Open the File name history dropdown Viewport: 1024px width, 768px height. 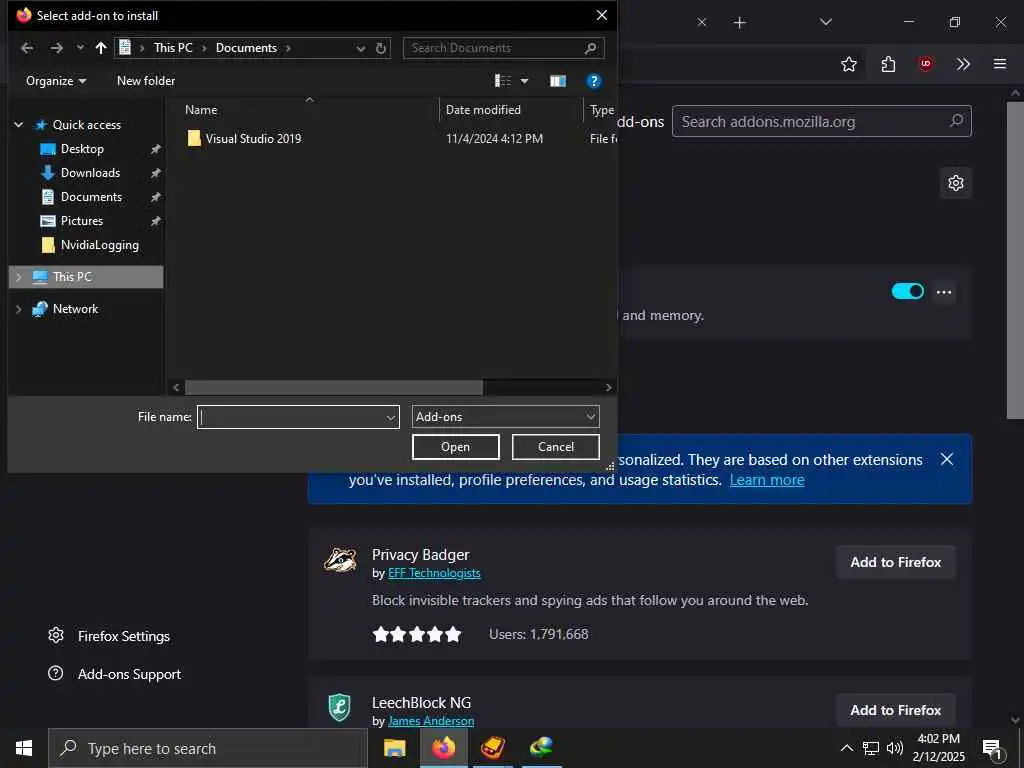[391, 417]
